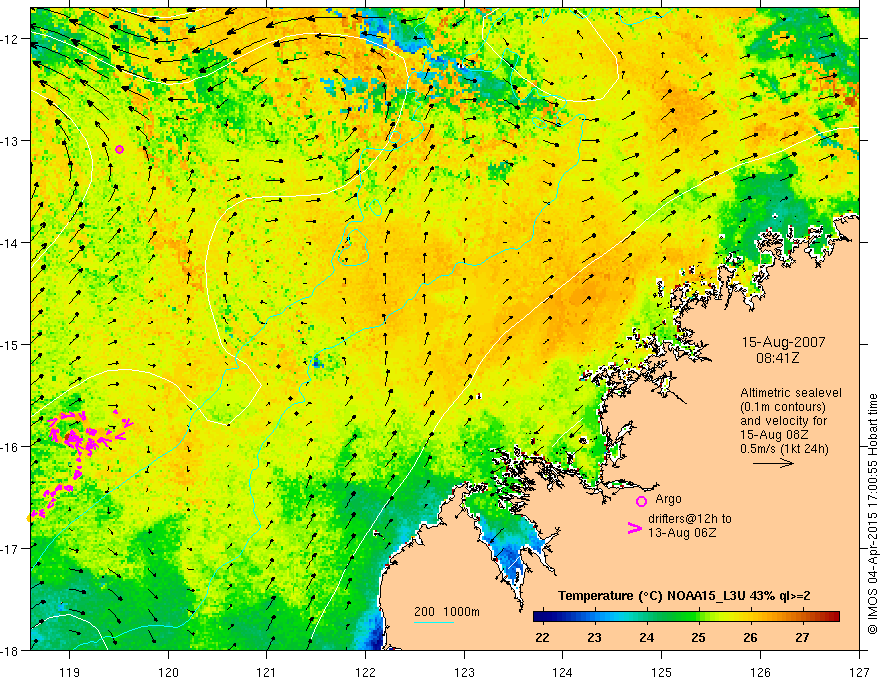Click the latitude axis label -12
Viewport: 880px width, 680px height.
pyautogui.click(x=11, y=39)
